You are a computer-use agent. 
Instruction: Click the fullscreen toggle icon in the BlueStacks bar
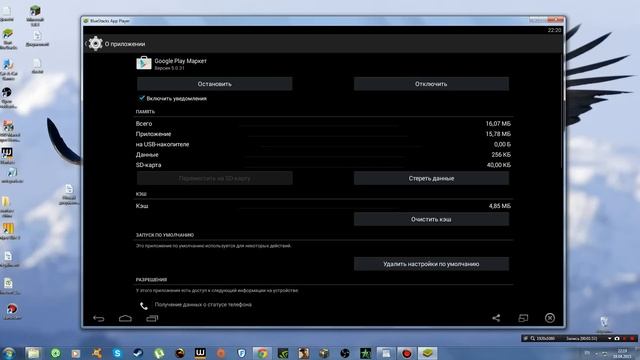pyautogui.click(x=523, y=318)
